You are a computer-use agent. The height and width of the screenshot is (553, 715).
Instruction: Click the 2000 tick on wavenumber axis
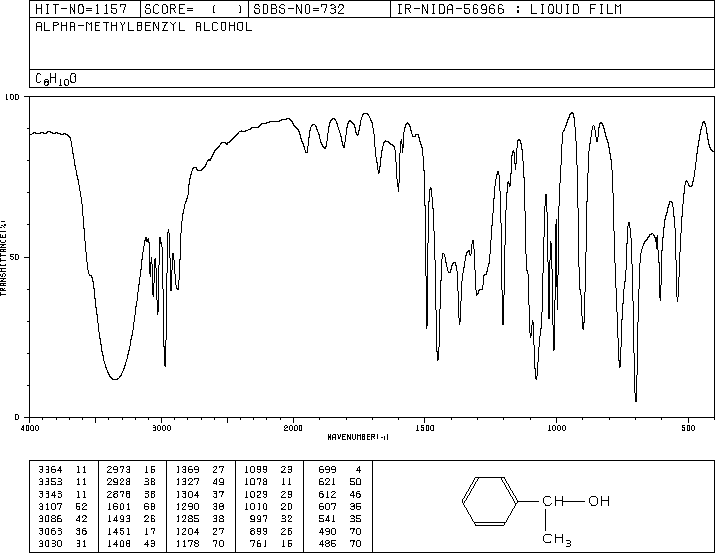click(293, 427)
